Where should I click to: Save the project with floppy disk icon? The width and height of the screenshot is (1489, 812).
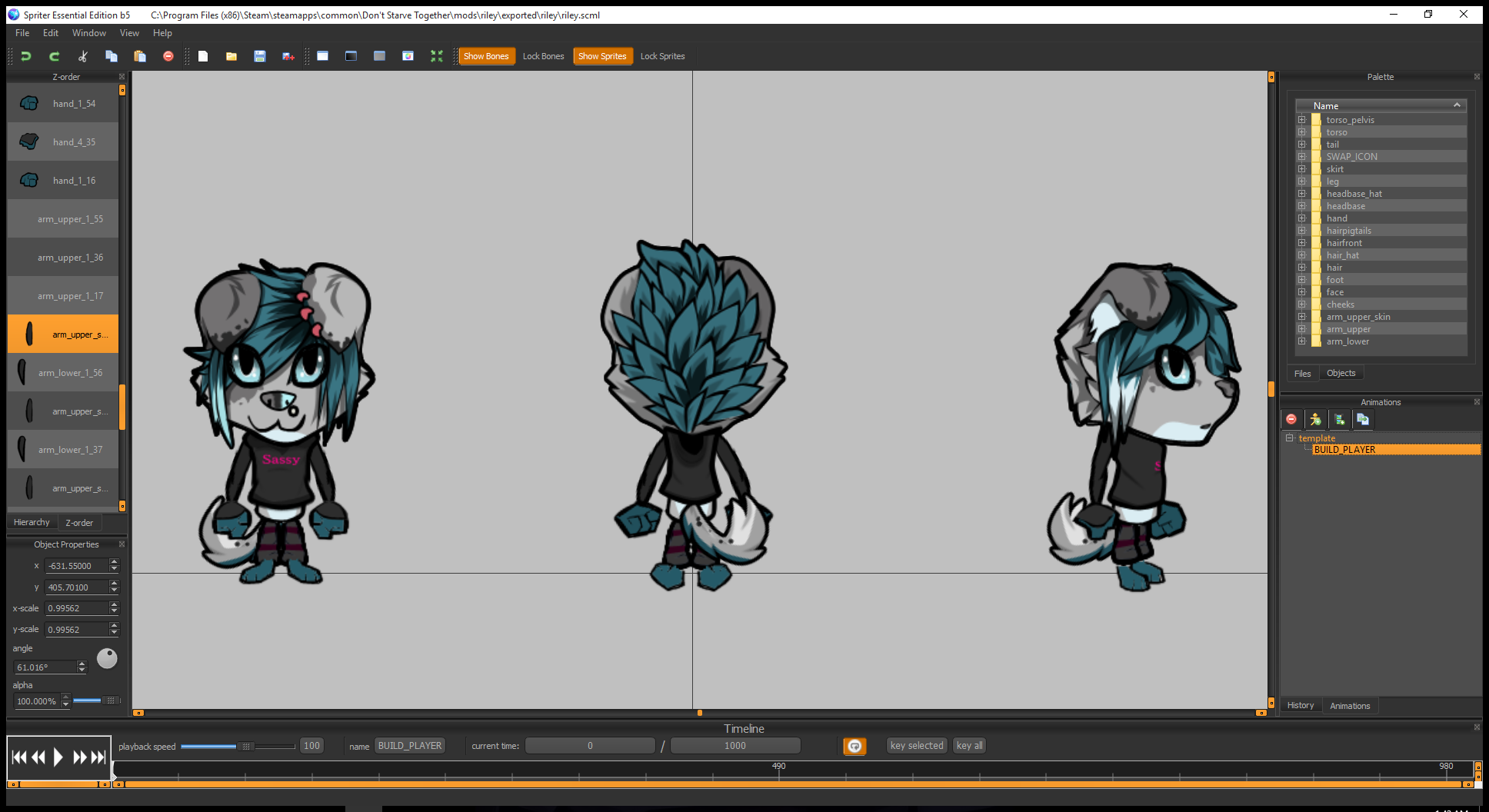[x=260, y=56]
